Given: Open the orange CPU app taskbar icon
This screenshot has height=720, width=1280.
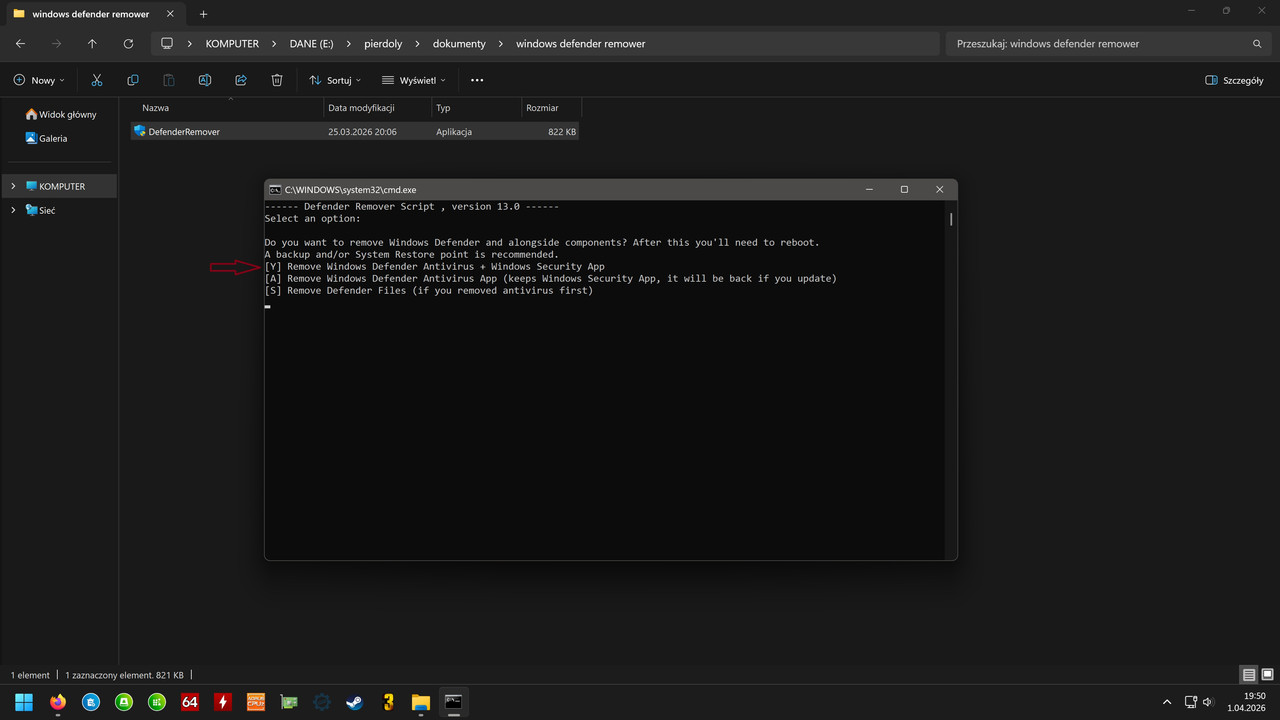Looking at the screenshot, I should coord(255,702).
